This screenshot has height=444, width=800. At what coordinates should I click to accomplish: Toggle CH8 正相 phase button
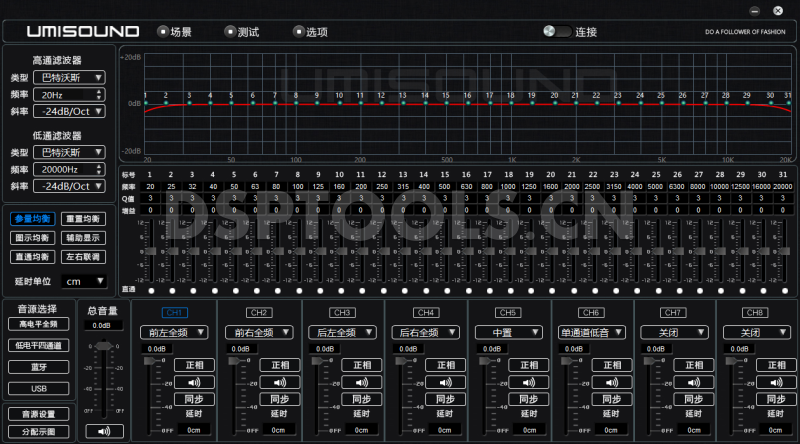[x=776, y=365]
